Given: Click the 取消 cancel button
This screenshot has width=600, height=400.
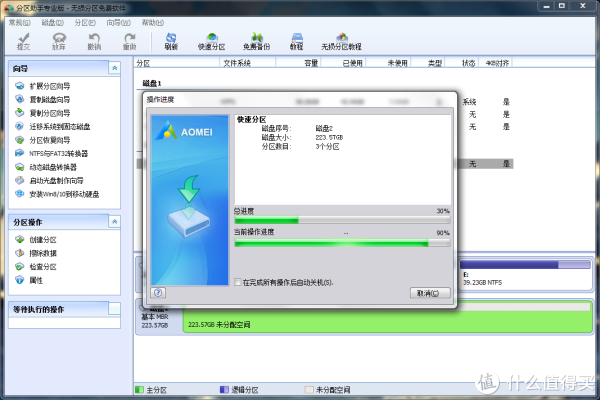Looking at the screenshot, I should pyautogui.click(x=430, y=293).
